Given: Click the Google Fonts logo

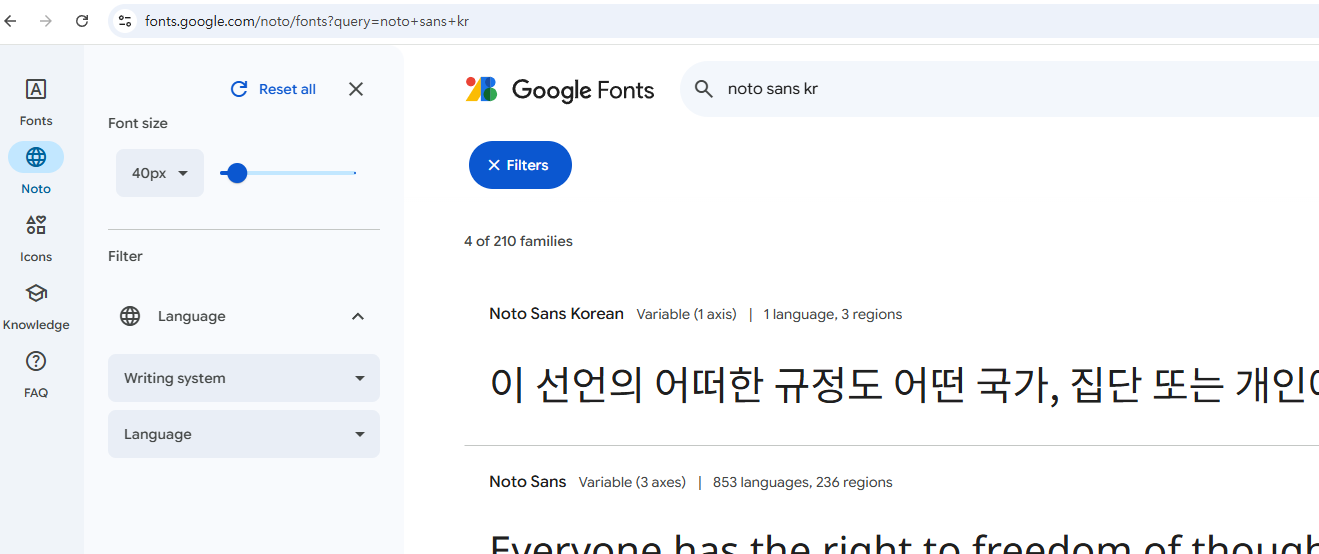Looking at the screenshot, I should pyautogui.click(x=560, y=89).
